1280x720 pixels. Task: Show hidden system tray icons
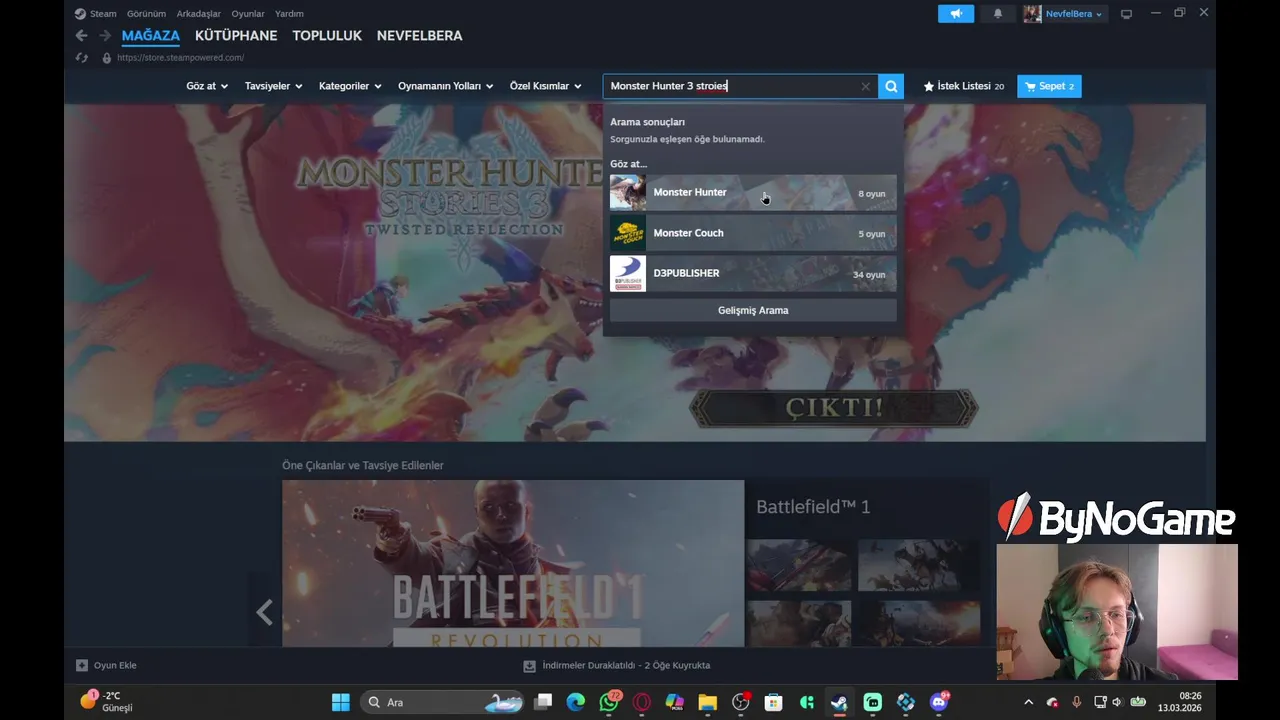1028,702
